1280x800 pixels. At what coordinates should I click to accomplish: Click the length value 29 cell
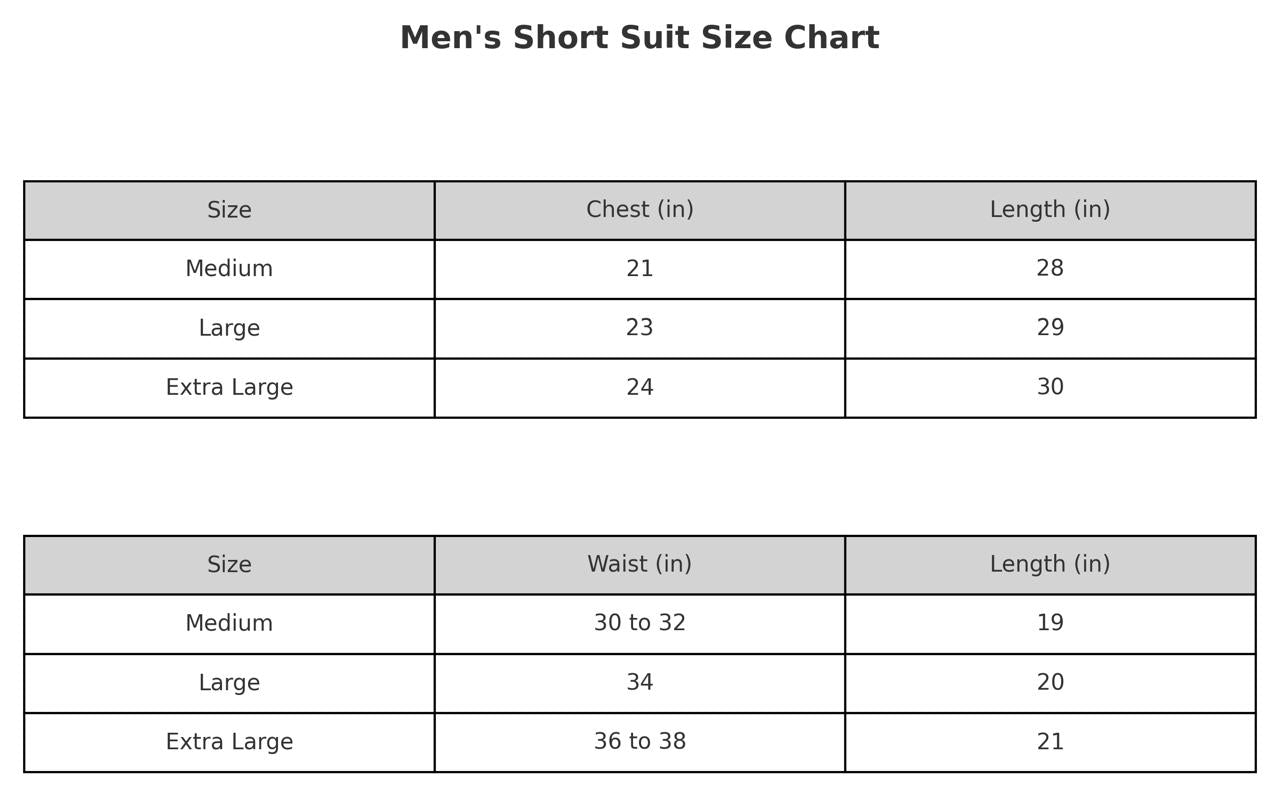tap(1049, 328)
